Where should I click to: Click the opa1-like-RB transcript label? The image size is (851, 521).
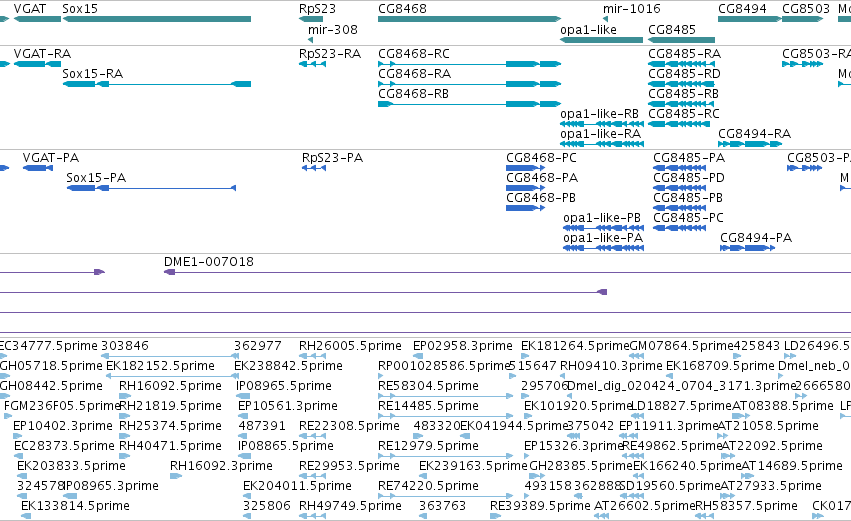coord(599,113)
